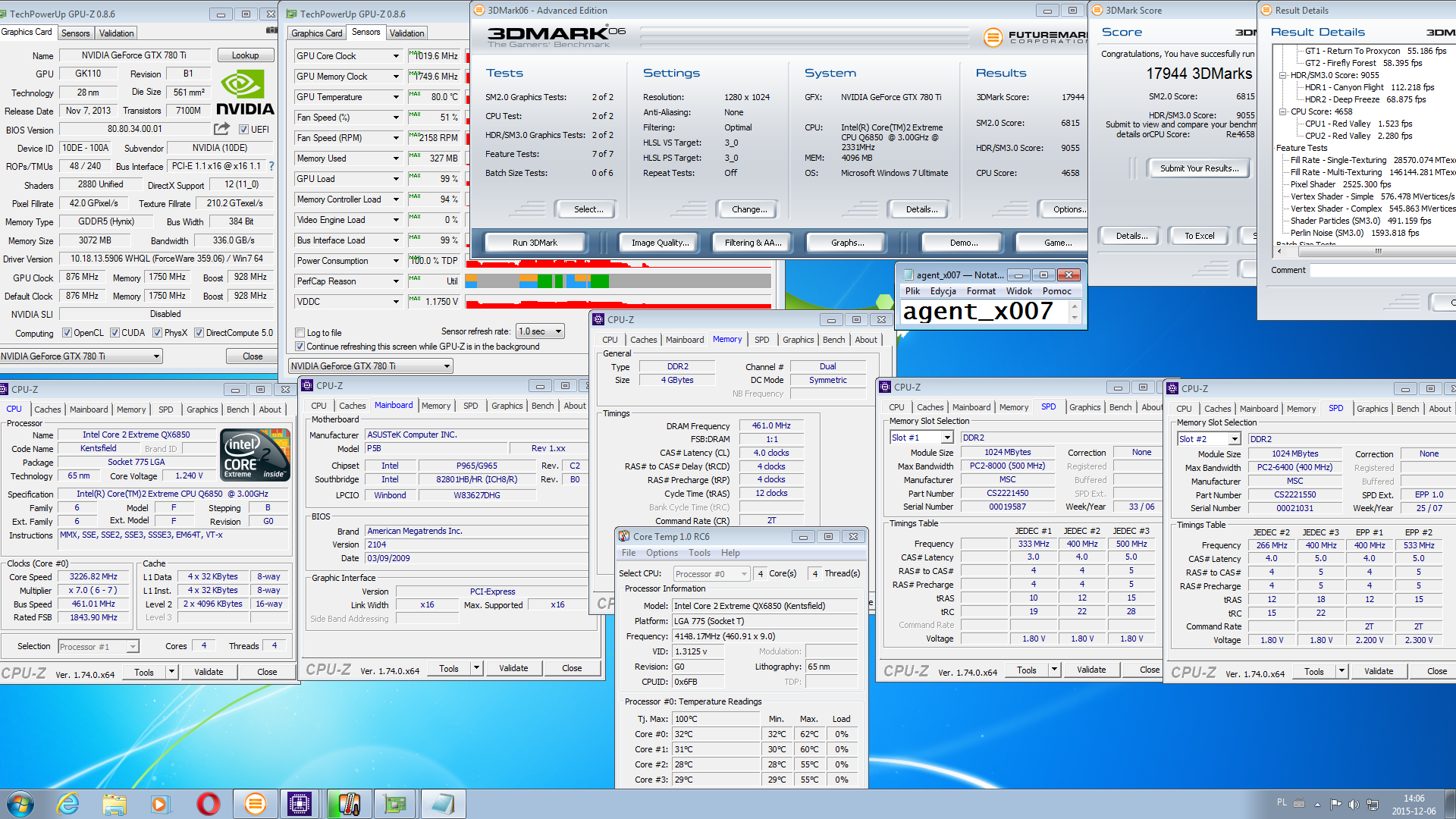The height and width of the screenshot is (819, 1456).
Task: Enable the Log to file checkbox
Action: click(300, 333)
